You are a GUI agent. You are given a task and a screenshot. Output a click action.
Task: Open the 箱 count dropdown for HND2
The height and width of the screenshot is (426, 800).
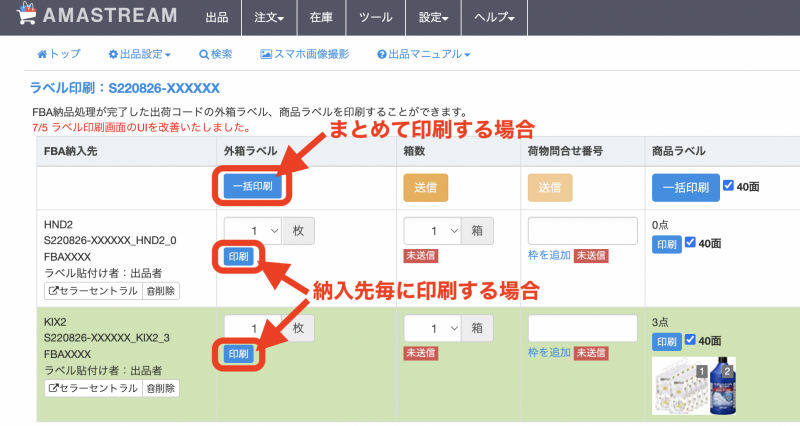tap(433, 231)
